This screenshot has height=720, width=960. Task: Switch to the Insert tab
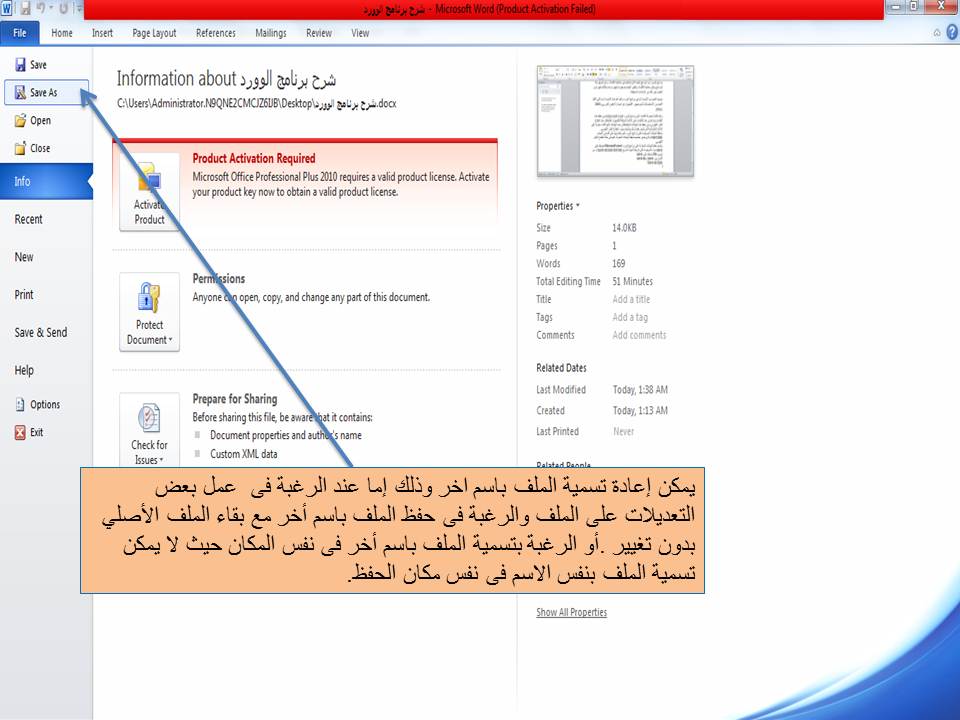click(102, 33)
